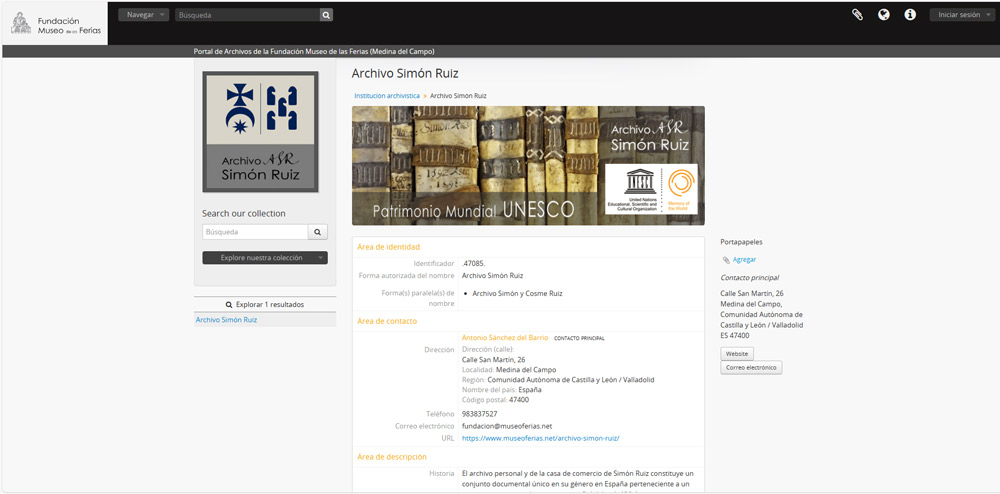1000x494 pixels.
Task: Click the Search our collection label
Action: point(244,214)
